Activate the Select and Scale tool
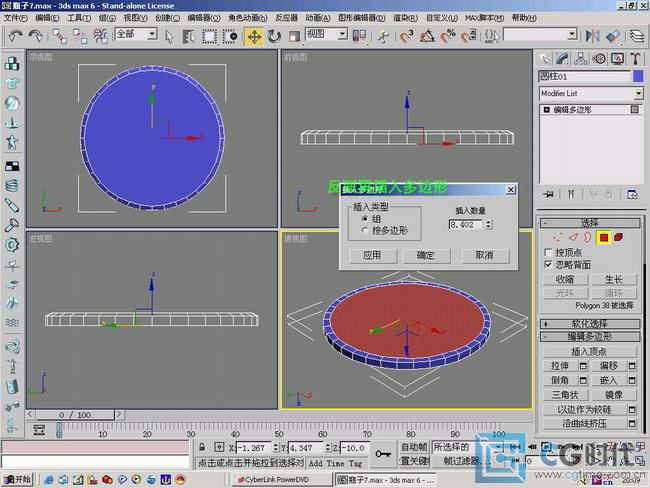The width and height of the screenshot is (650, 488). point(294,36)
